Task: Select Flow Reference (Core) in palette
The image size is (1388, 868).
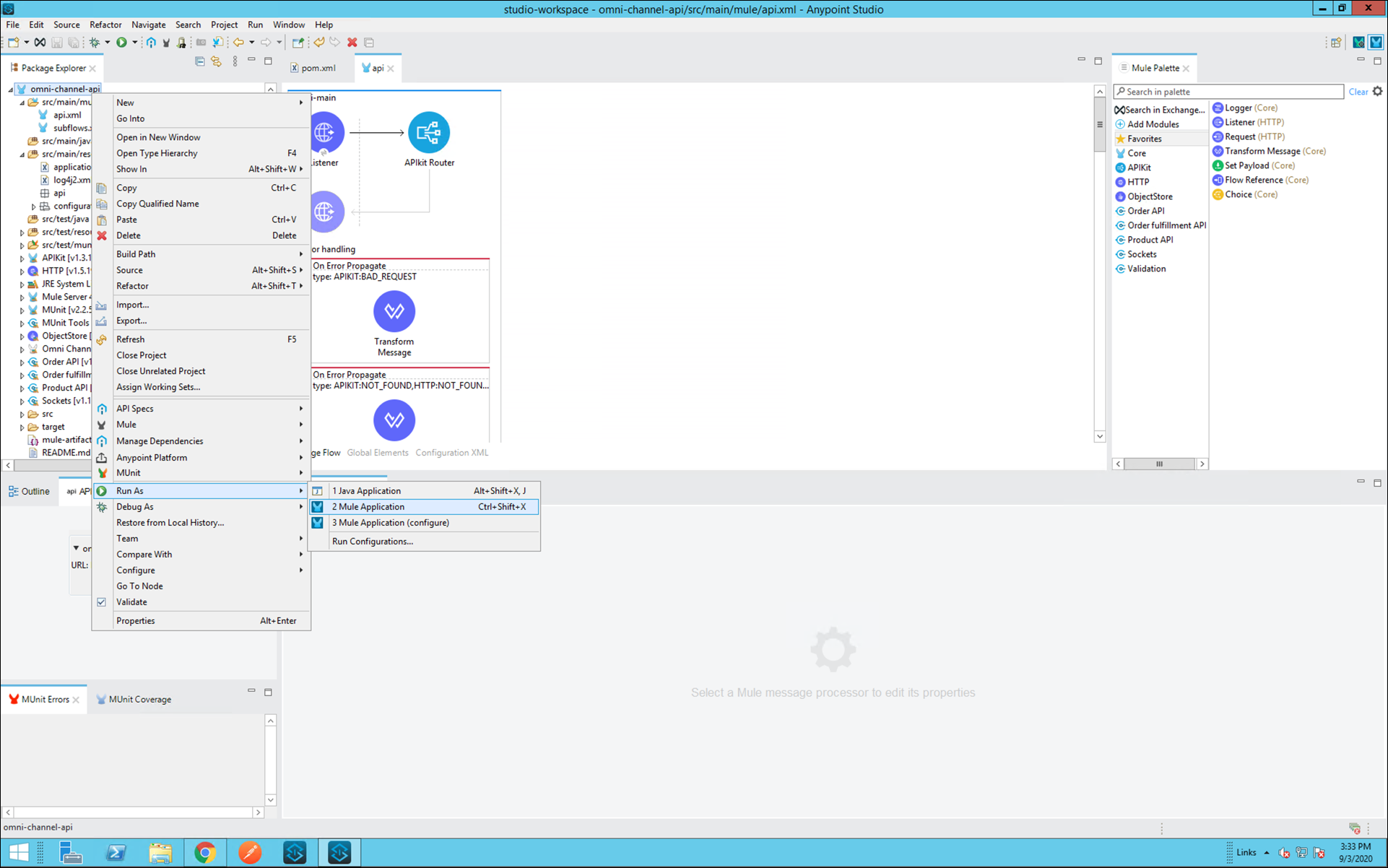Action: coord(1260,180)
